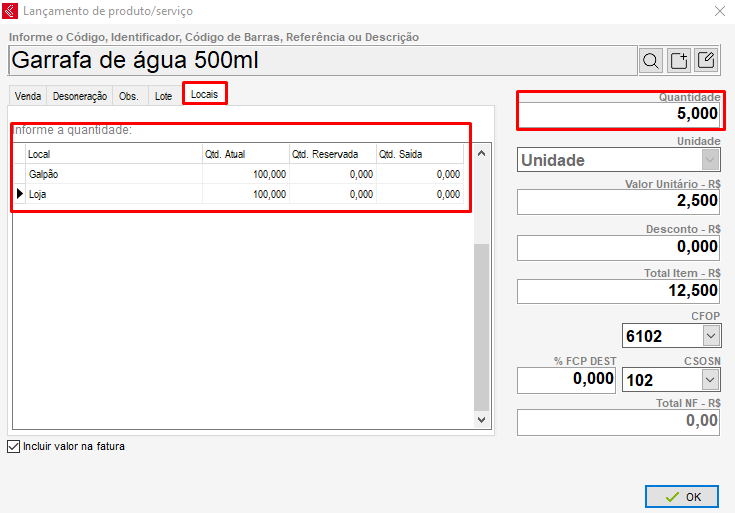The width and height of the screenshot is (735, 513).
Task: Toggle Incluir valor na fatura checkbox
Action: click(x=14, y=446)
